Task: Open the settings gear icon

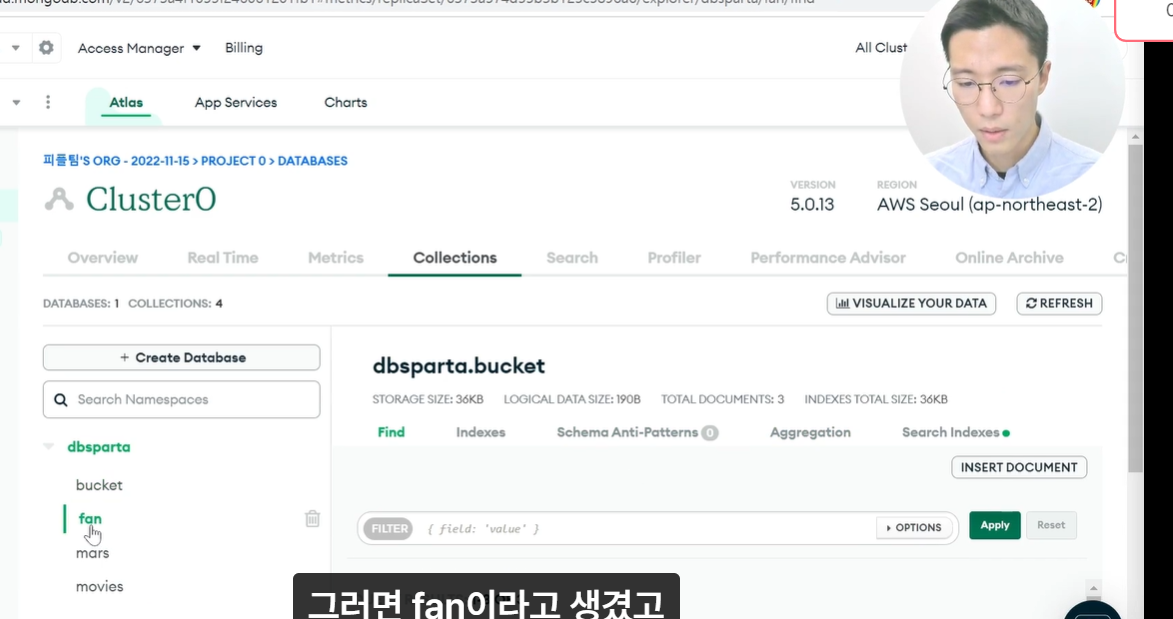Action: [46, 48]
